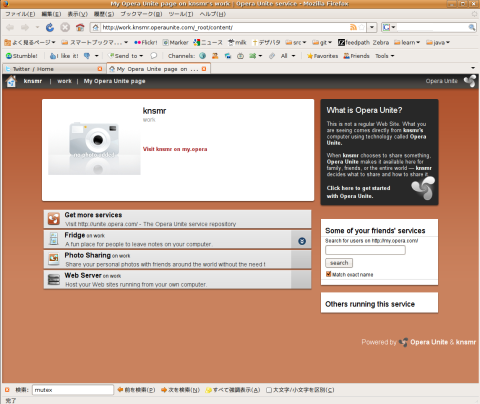Open the ファイル(F) menu
Image resolution: width=480 pixels, height=404 pixels.
click(20, 14)
